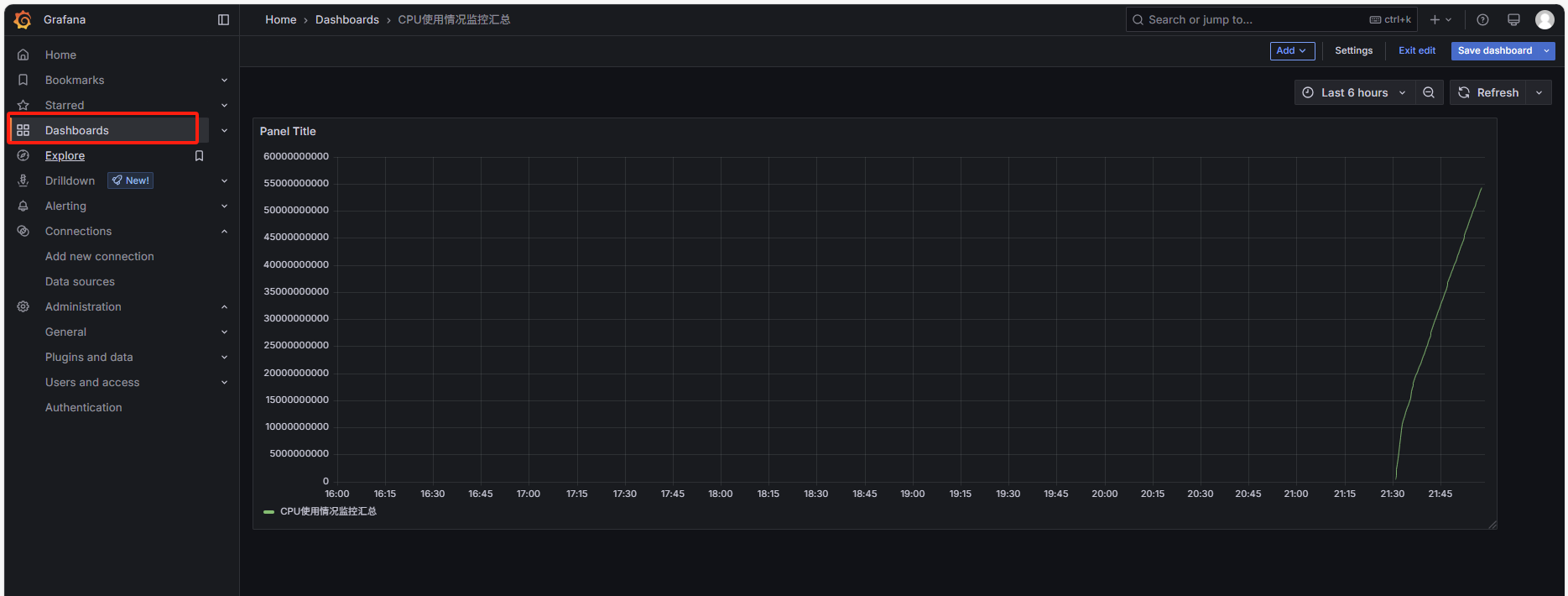This screenshot has width=1568, height=596.
Task: Go to Home in sidebar
Action: (x=60, y=55)
